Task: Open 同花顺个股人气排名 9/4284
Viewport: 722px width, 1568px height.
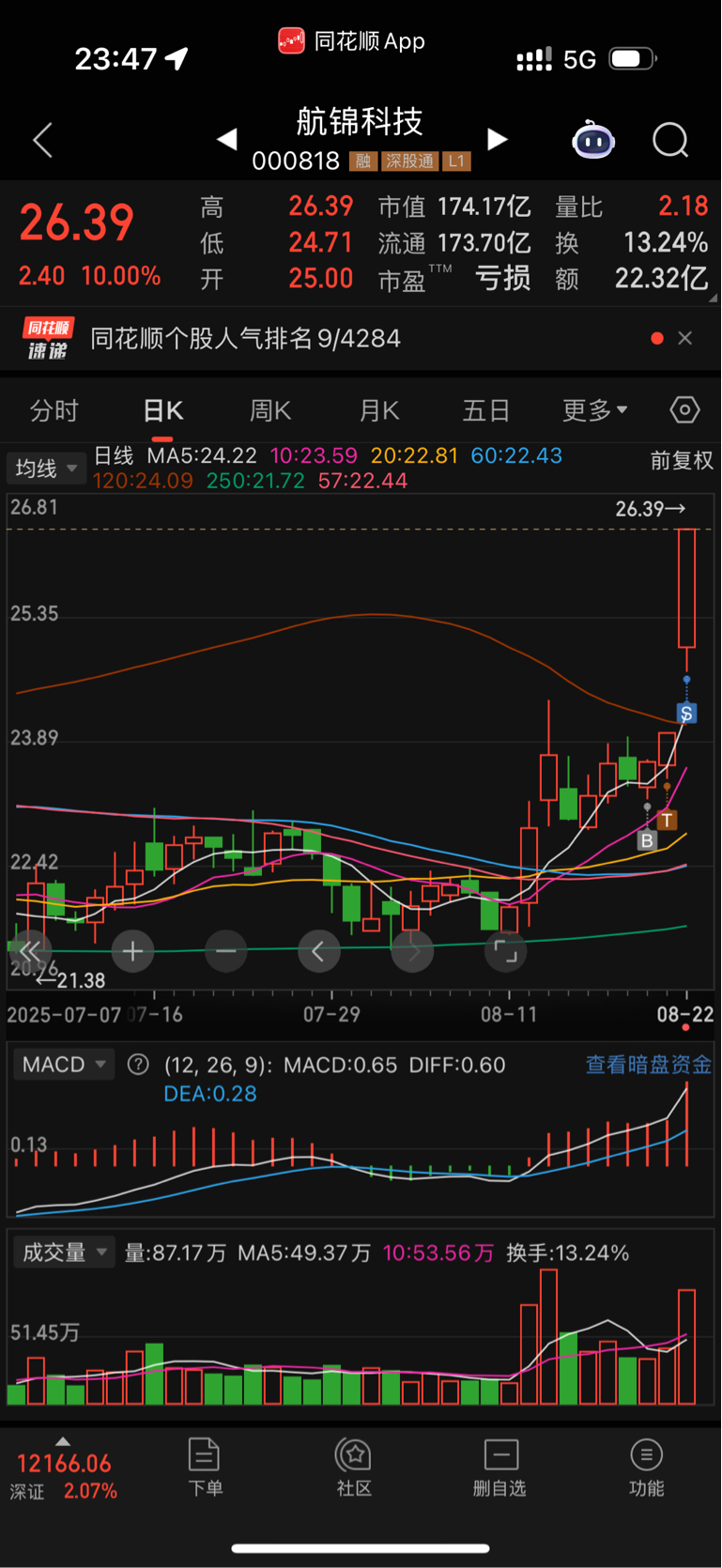Action: [246, 338]
